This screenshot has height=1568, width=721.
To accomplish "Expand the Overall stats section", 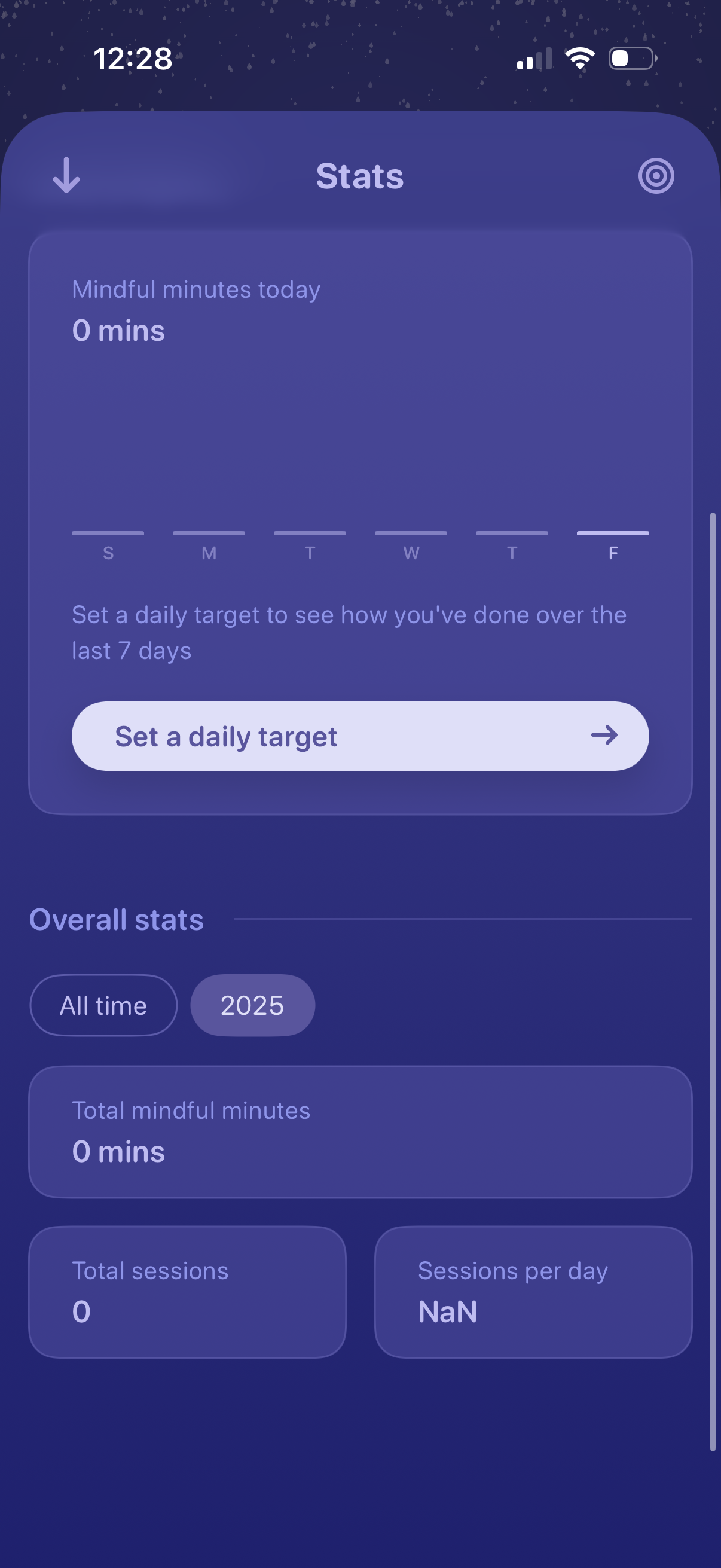I will click(x=117, y=920).
